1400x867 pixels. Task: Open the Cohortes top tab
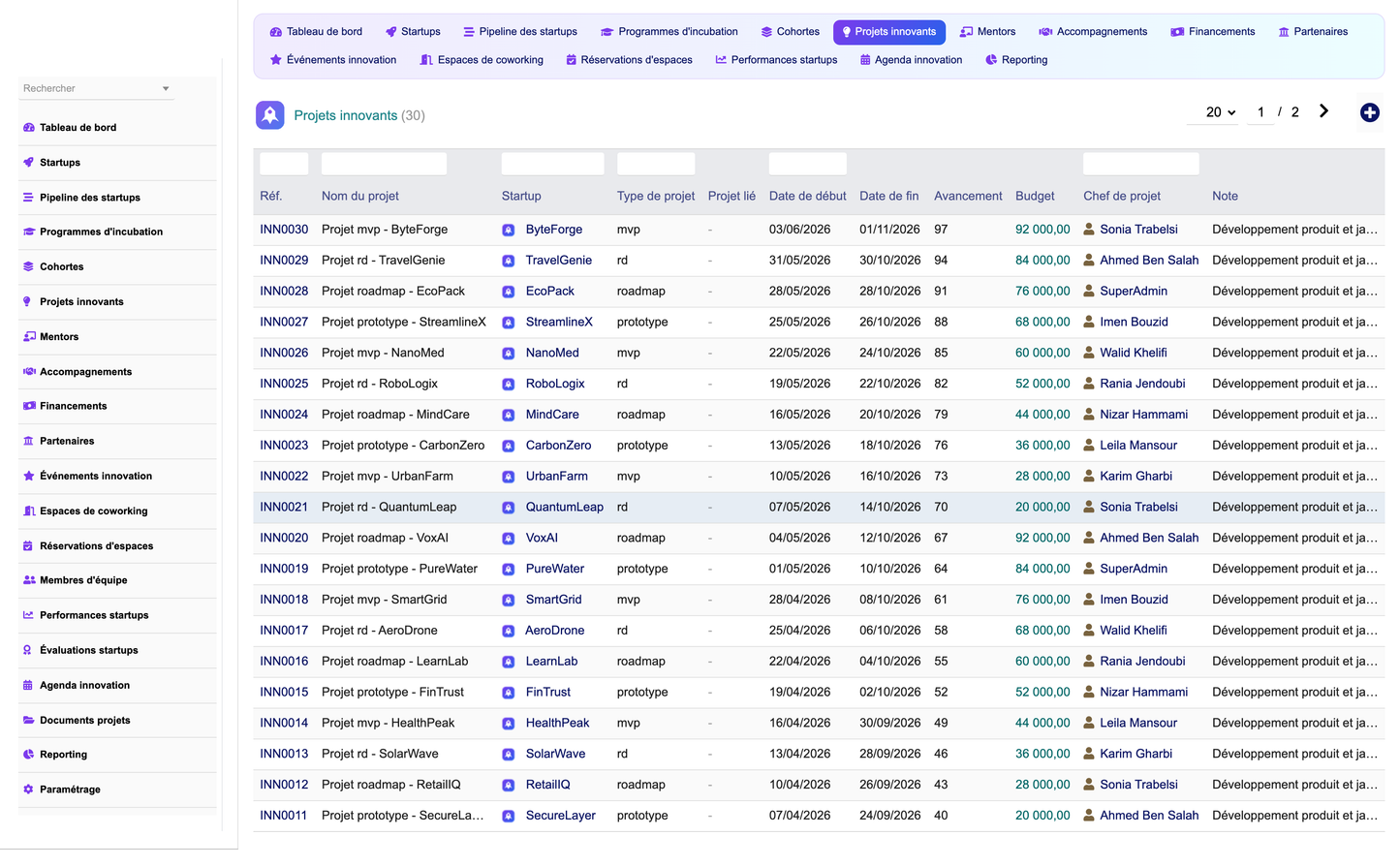point(790,32)
